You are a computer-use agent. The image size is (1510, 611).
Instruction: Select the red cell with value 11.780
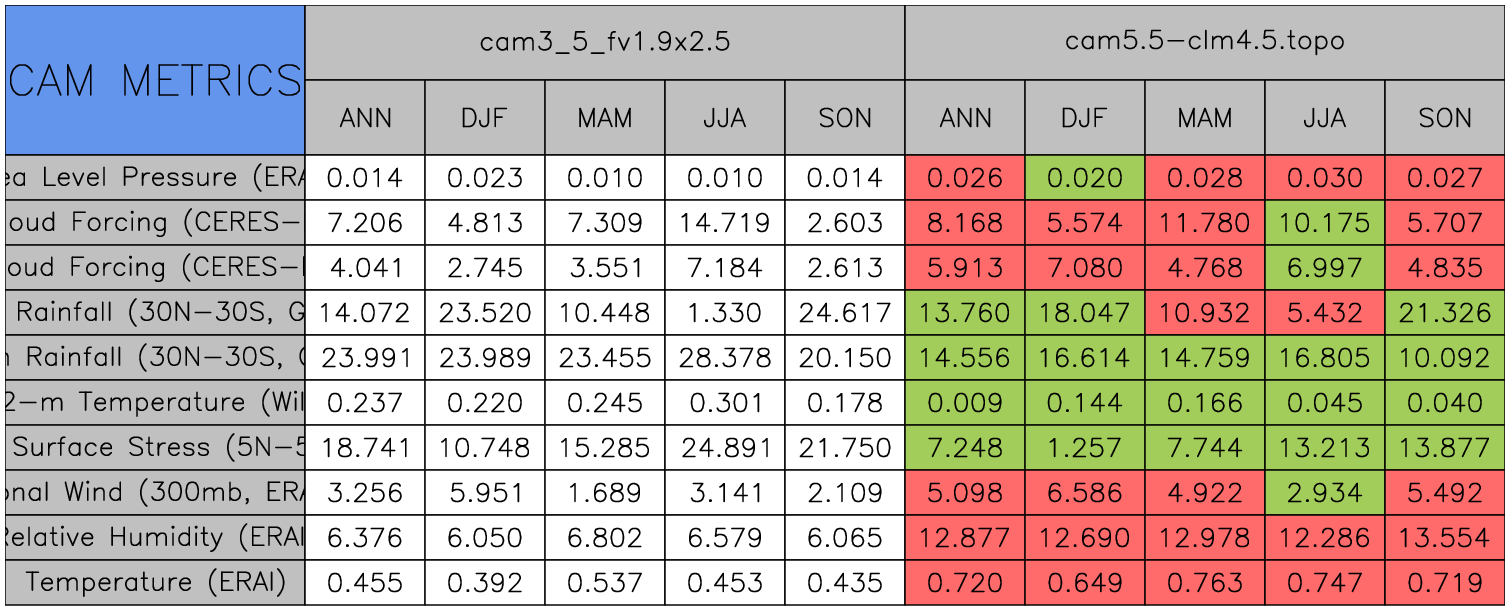click(1204, 223)
